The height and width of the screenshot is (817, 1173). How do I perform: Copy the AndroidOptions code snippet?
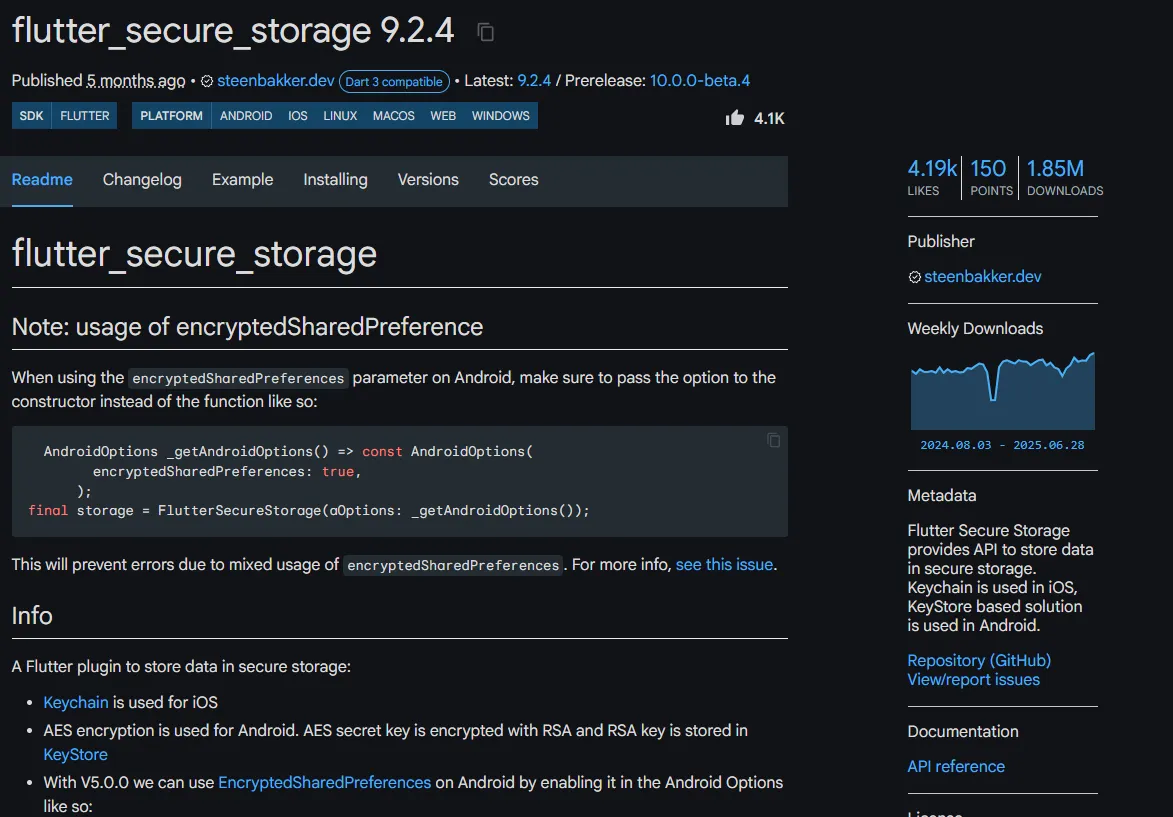click(774, 440)
